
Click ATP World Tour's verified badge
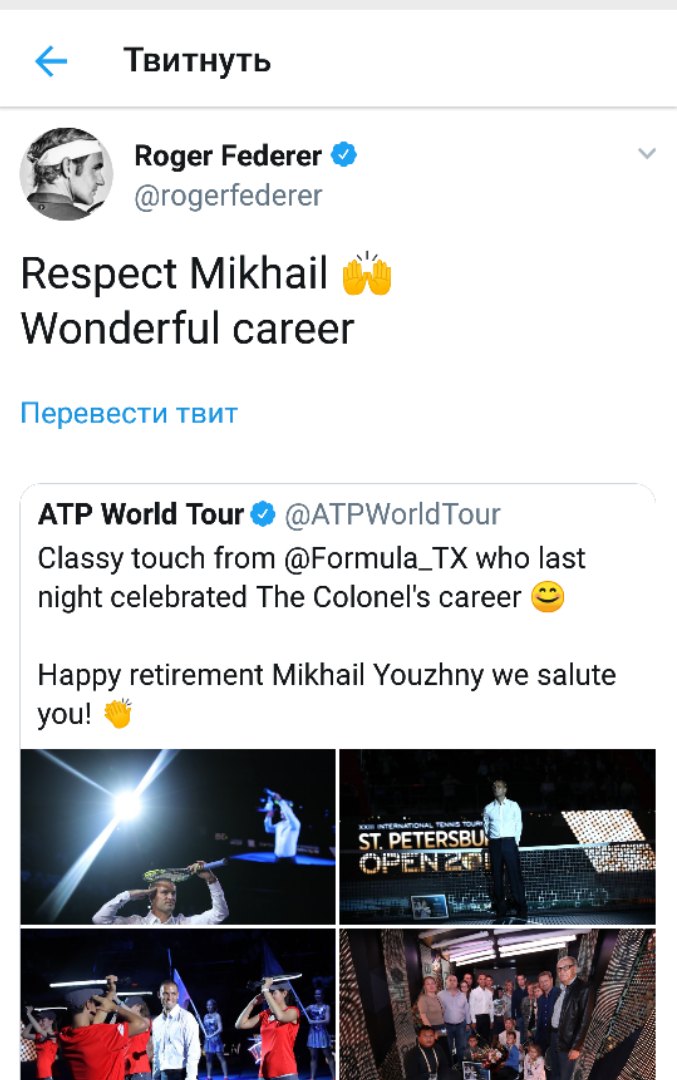tap(263, 515)
